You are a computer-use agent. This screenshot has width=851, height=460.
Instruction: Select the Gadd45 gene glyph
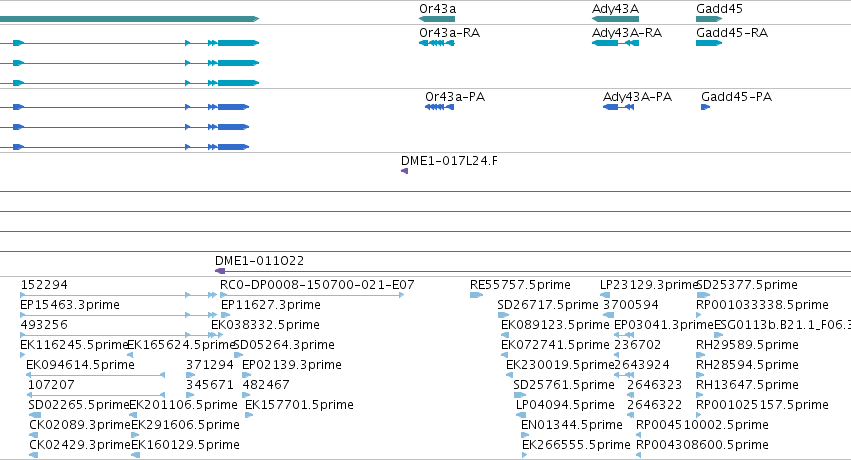pyautogui.click(x=709, y=19)
